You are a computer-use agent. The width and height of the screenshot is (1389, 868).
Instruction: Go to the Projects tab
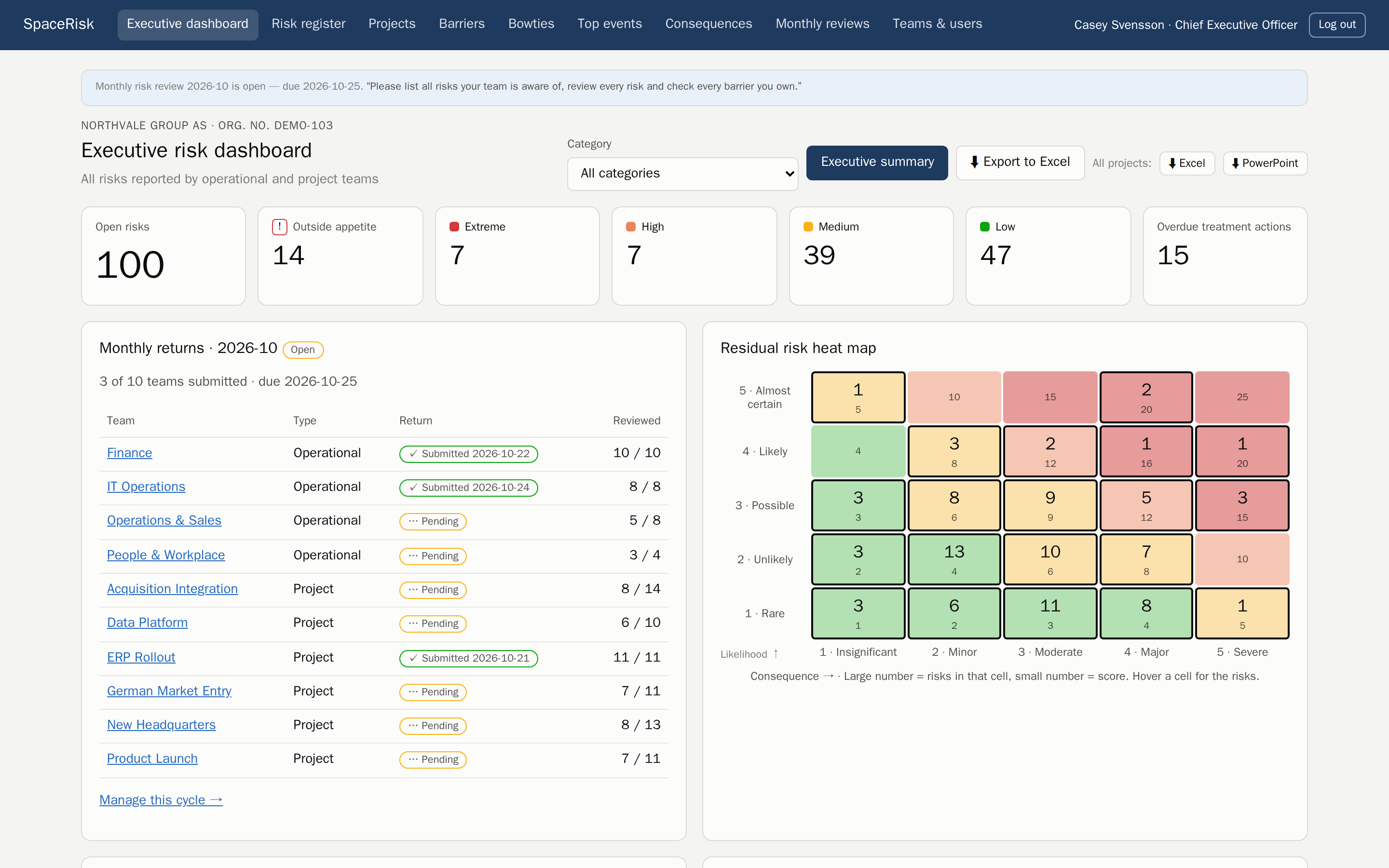392,24
